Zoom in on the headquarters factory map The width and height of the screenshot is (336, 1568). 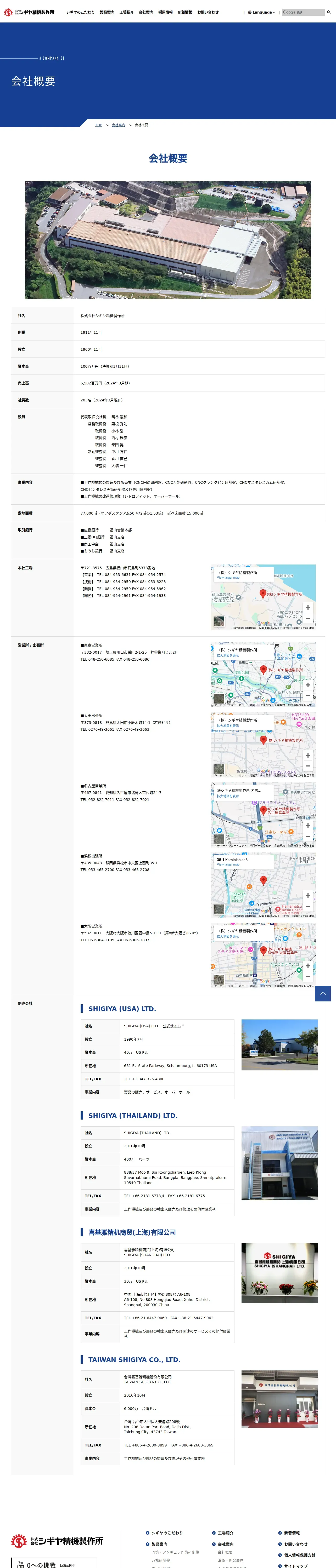click(308, 608)
